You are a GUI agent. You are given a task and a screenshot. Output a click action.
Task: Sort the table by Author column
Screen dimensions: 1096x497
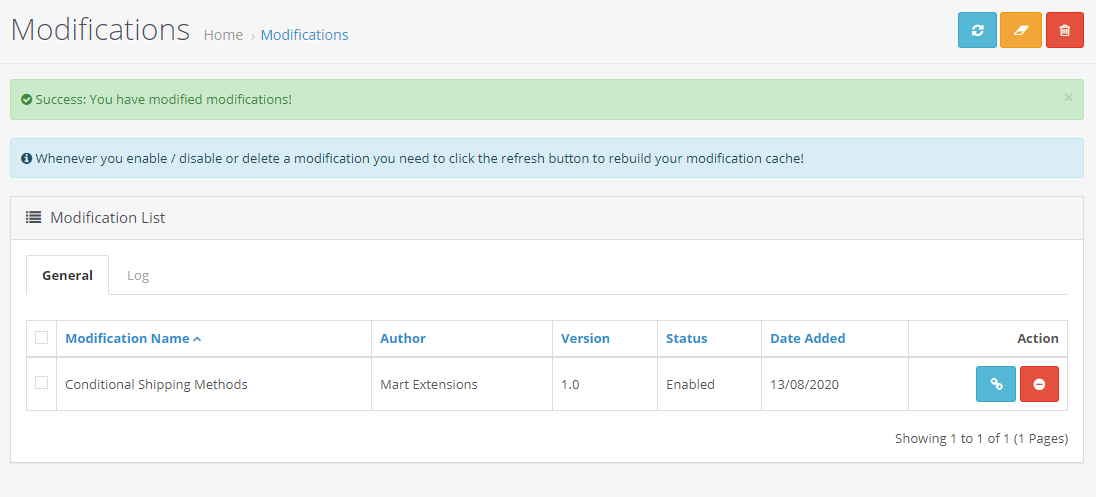[403, 339]
